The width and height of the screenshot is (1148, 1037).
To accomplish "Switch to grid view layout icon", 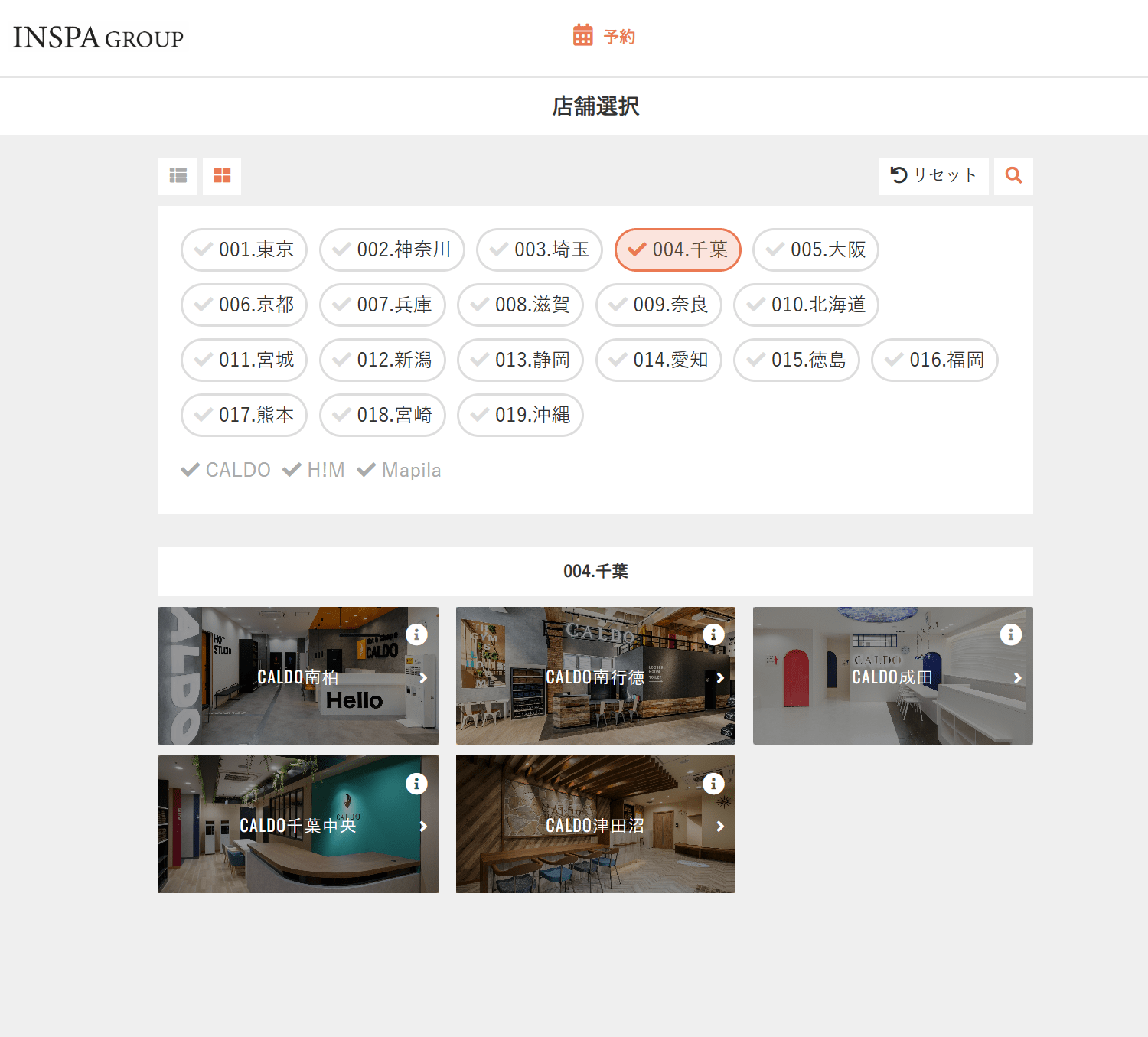I will (x=222, y=176).
